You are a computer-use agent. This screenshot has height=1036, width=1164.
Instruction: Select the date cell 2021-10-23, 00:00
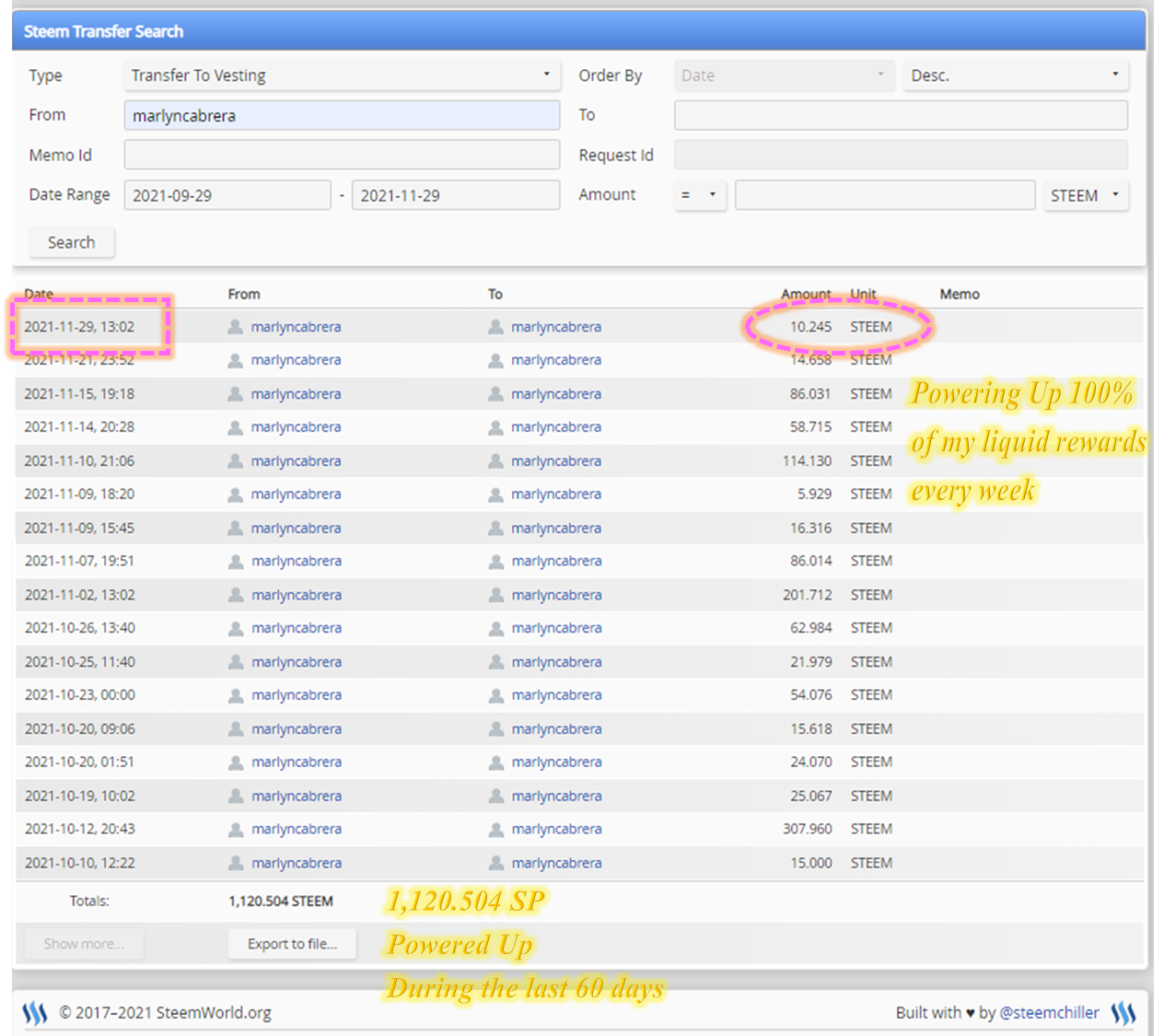pyautogui.click(x=80, y=695)
